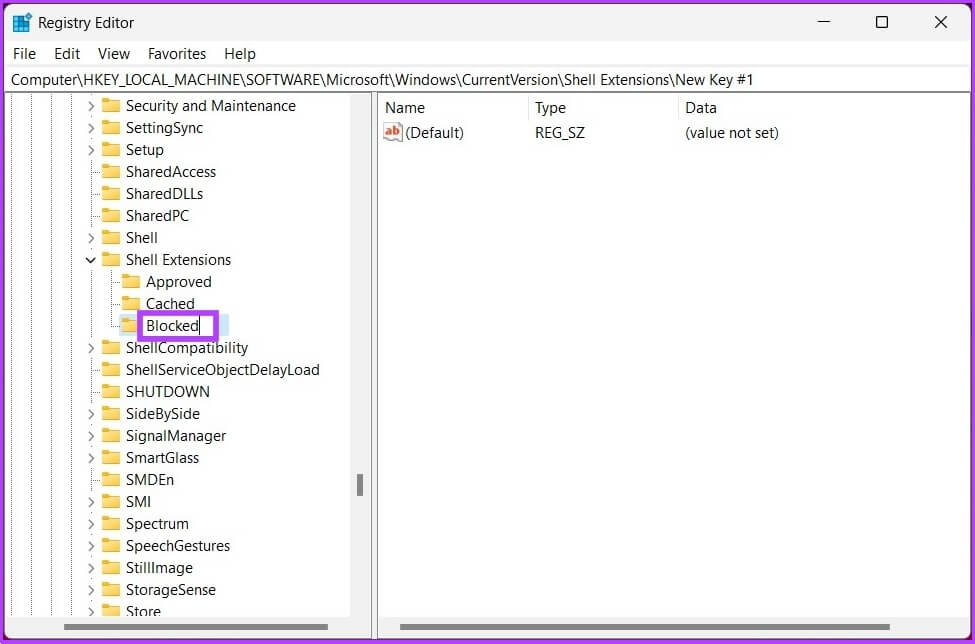Image resolution: width=975 pixels, height=644 pixels.
Task: Click the Registry Editor app icon in title bar
Action: (x=22, y=22)
